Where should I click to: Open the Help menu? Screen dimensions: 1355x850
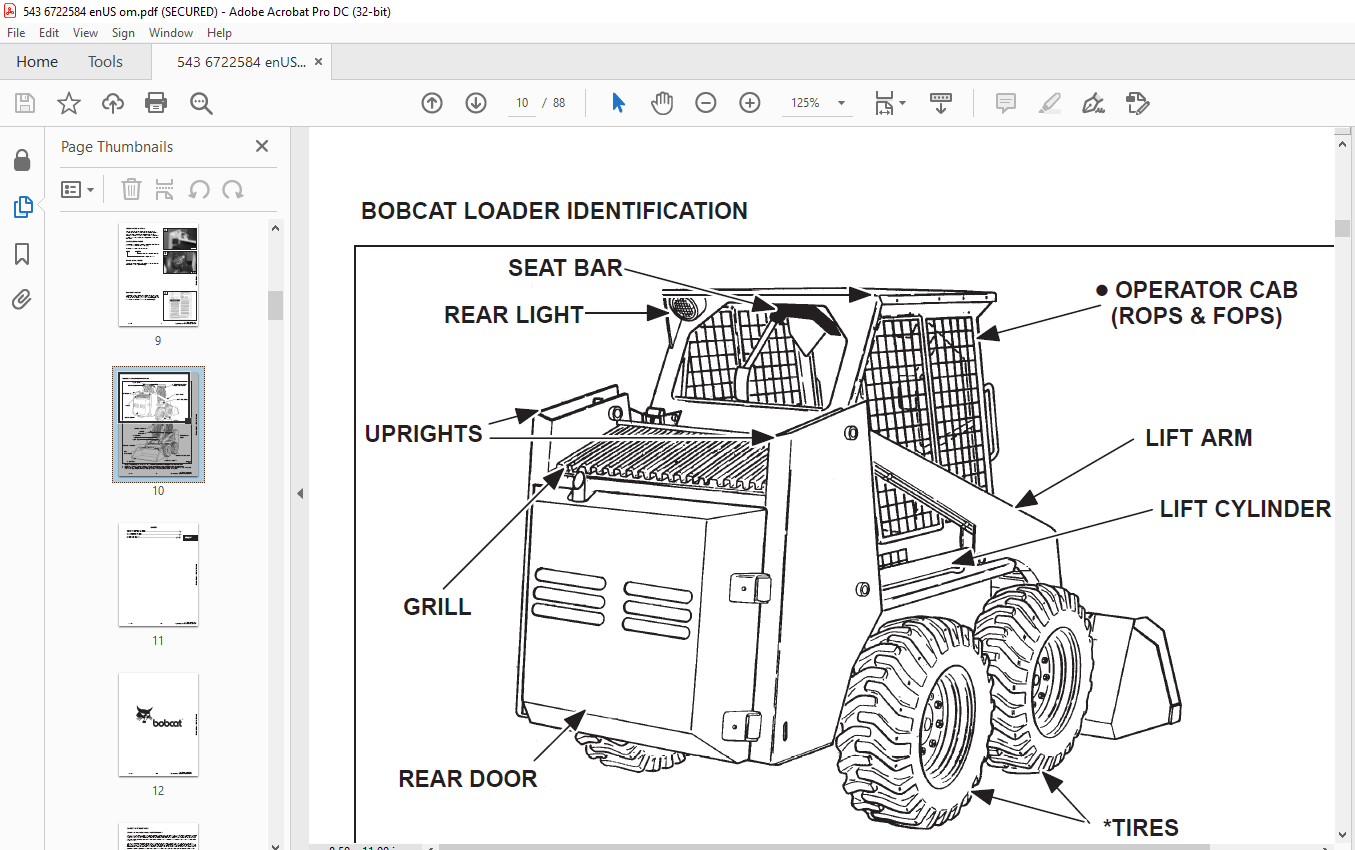(219, 33)
